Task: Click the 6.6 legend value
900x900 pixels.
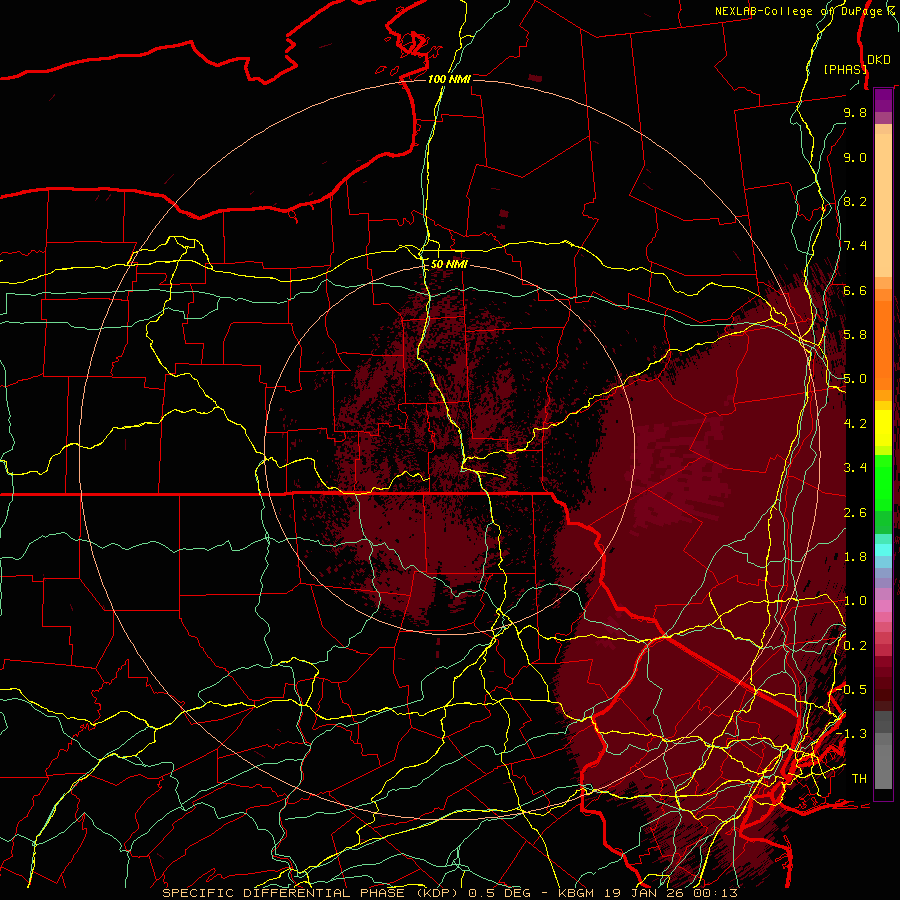Action: [855, 290]
